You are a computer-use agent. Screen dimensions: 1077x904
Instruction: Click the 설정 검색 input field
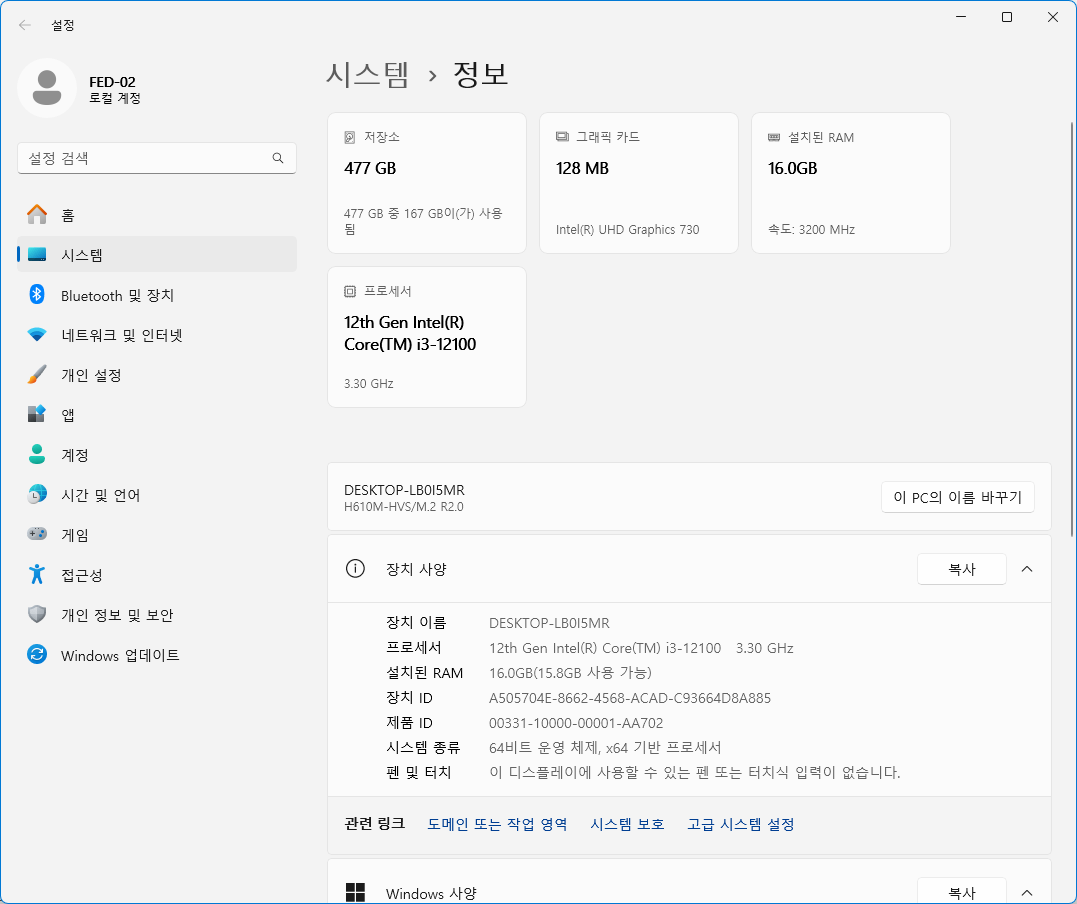coord(157,158)
